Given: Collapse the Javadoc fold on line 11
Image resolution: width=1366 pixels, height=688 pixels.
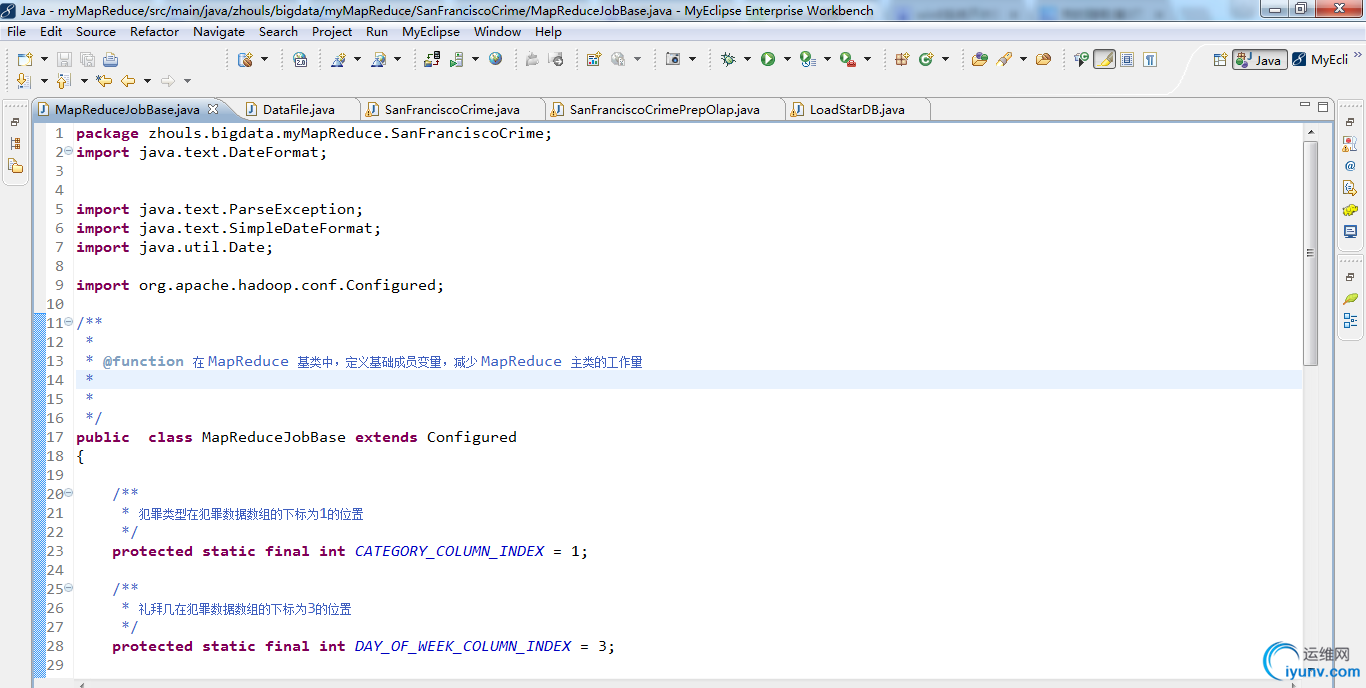Looking at the screenshot, I should point(68,322).
